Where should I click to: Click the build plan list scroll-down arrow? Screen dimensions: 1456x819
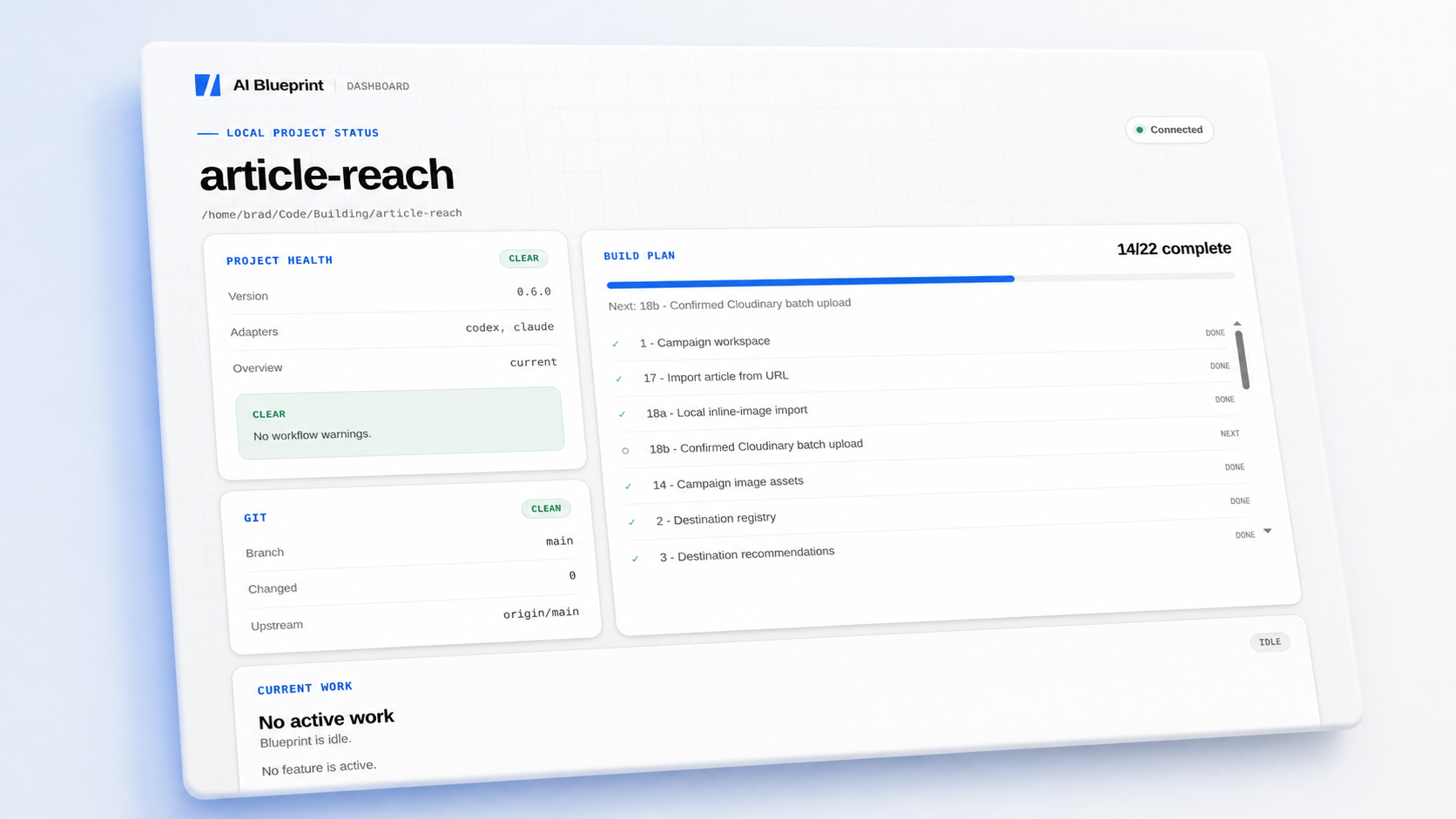[1268, 531]
